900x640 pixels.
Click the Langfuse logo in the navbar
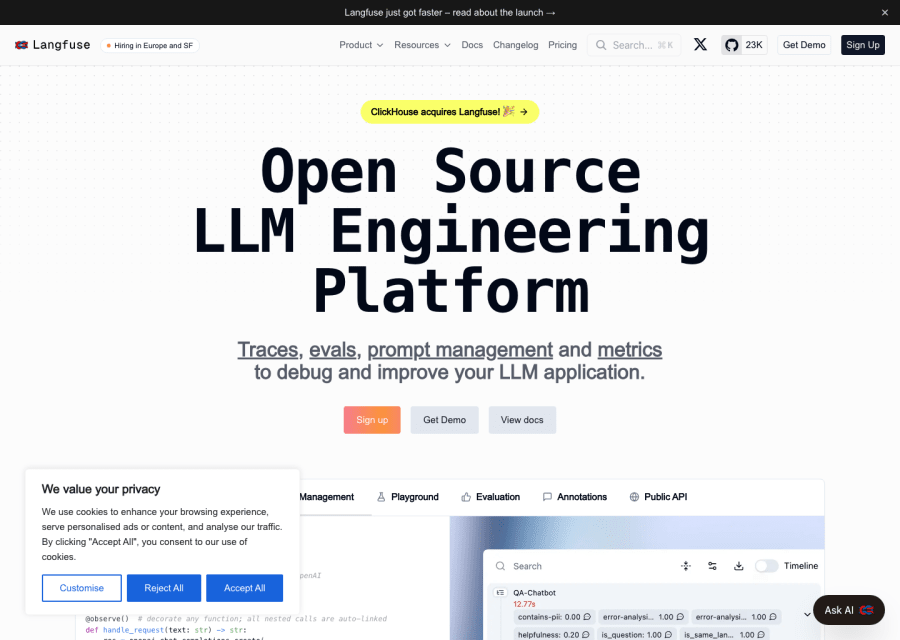[x=52, y=44]
